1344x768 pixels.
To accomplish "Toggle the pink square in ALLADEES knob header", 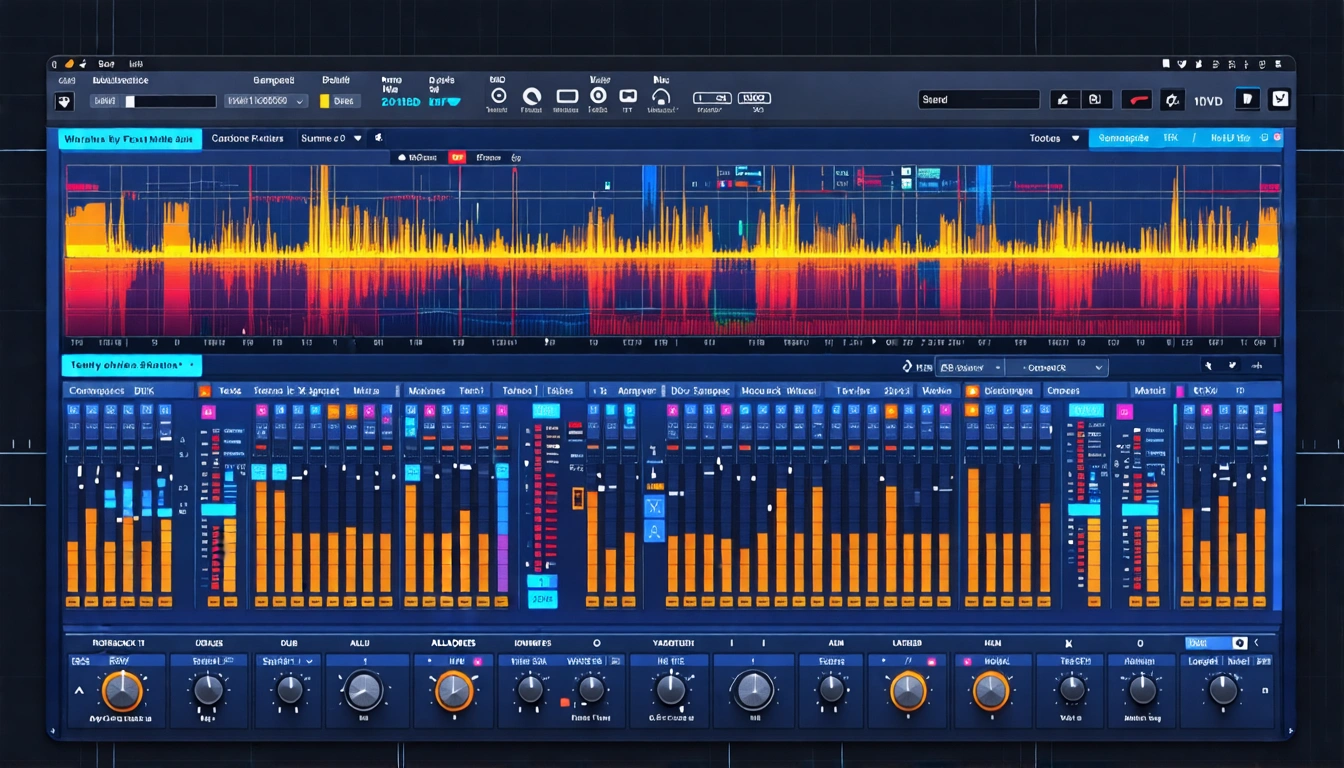I will pos(476,661).
